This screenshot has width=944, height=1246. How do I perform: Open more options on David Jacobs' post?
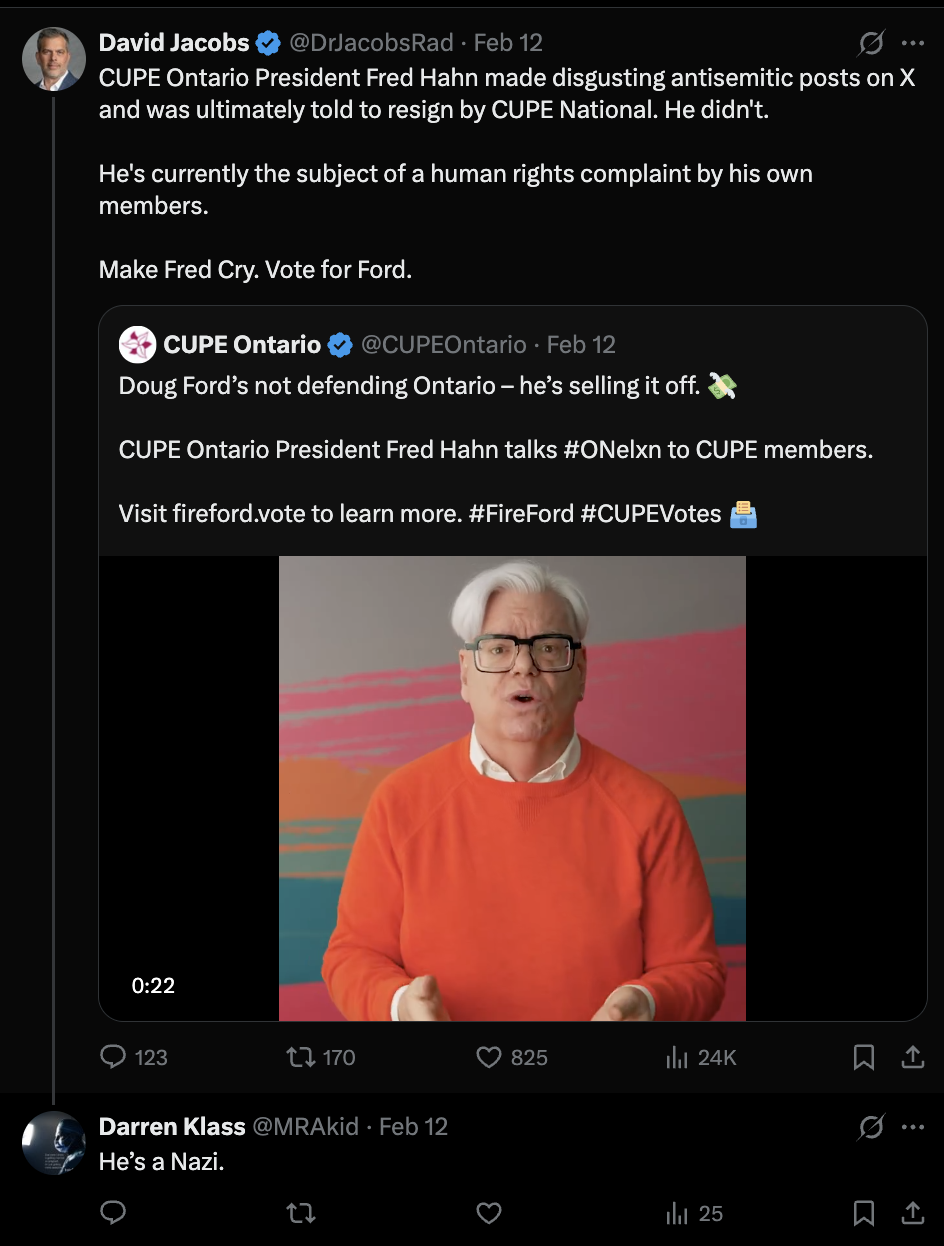coord(912,43)
